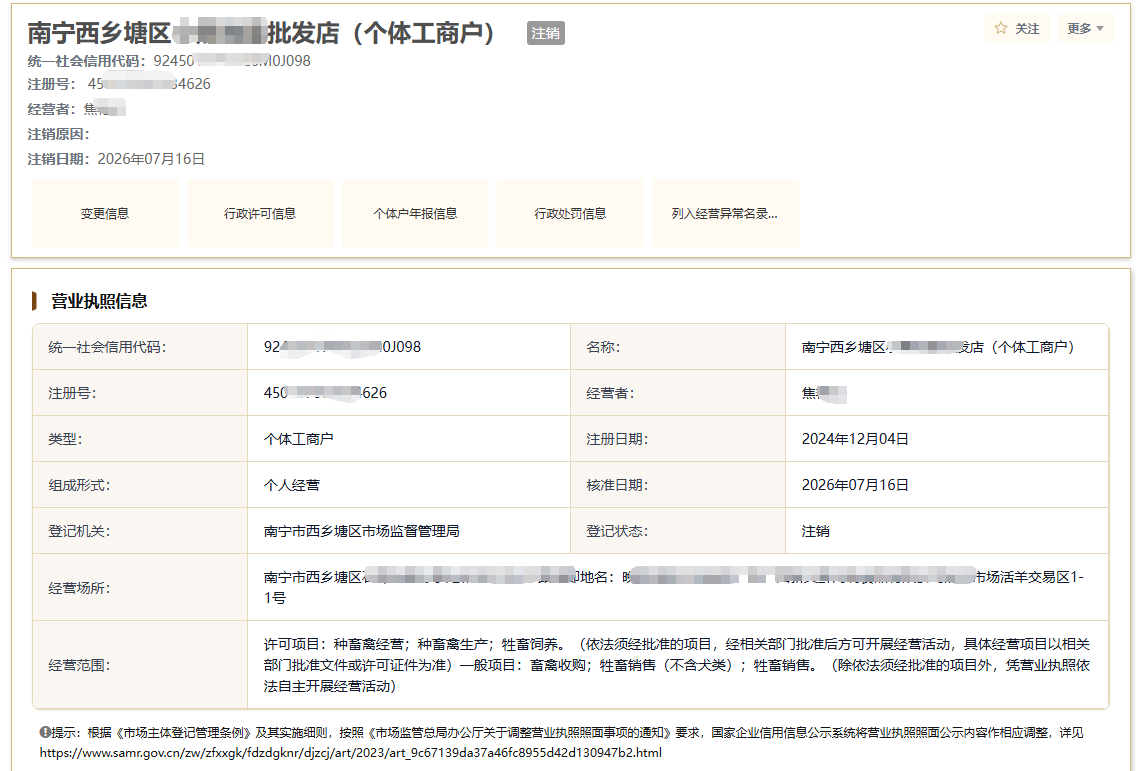Click the star icon beside 关注

pyautogui.click(x=1001, y=28)
